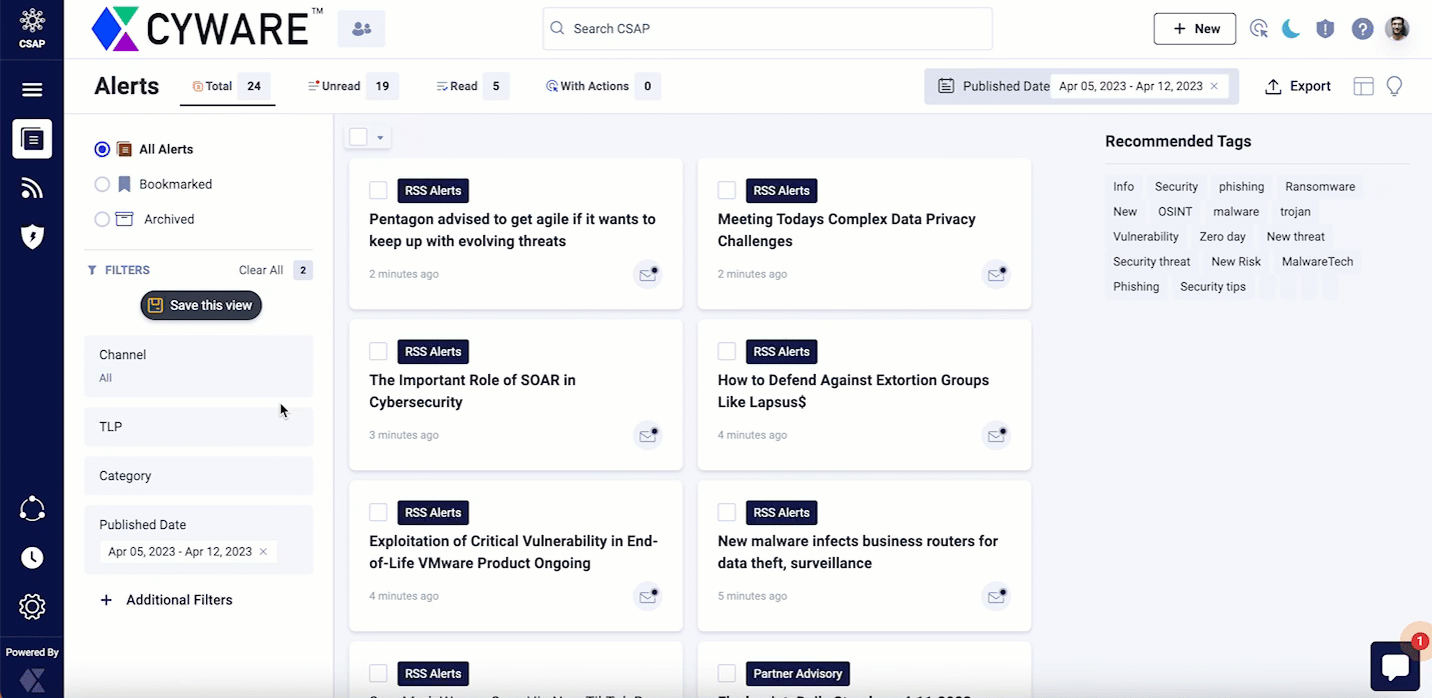Select the Archived radio option
The width and height of the screenshot is (1432, 698).
(x=102, y=219)
